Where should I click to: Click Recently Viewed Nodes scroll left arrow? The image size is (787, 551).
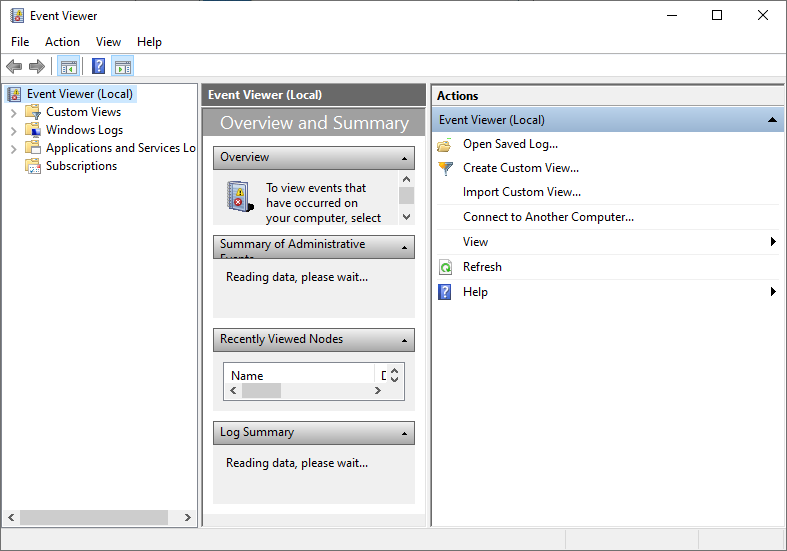233,390
